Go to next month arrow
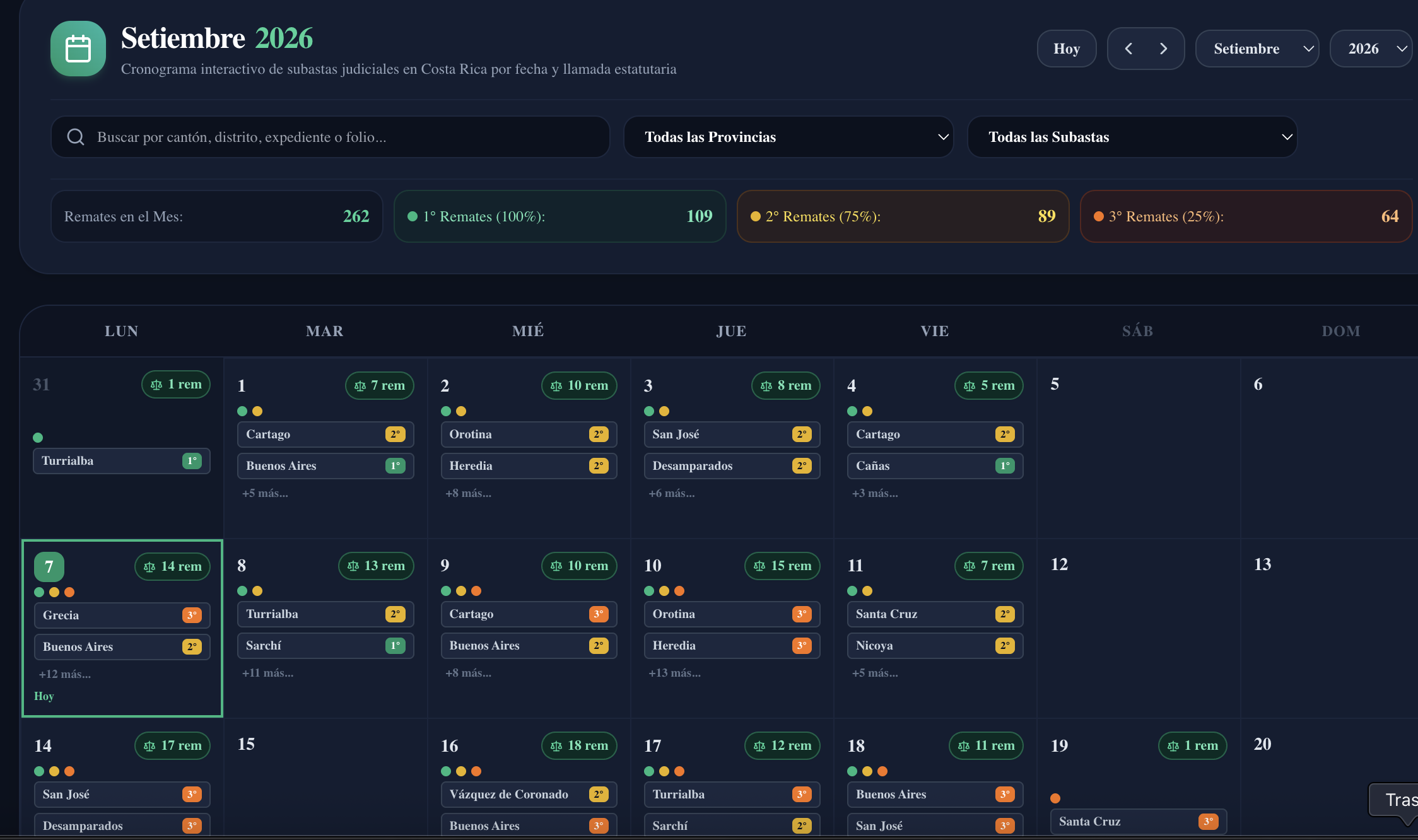Viewport: 1418px width, 840px height. 1163,49
